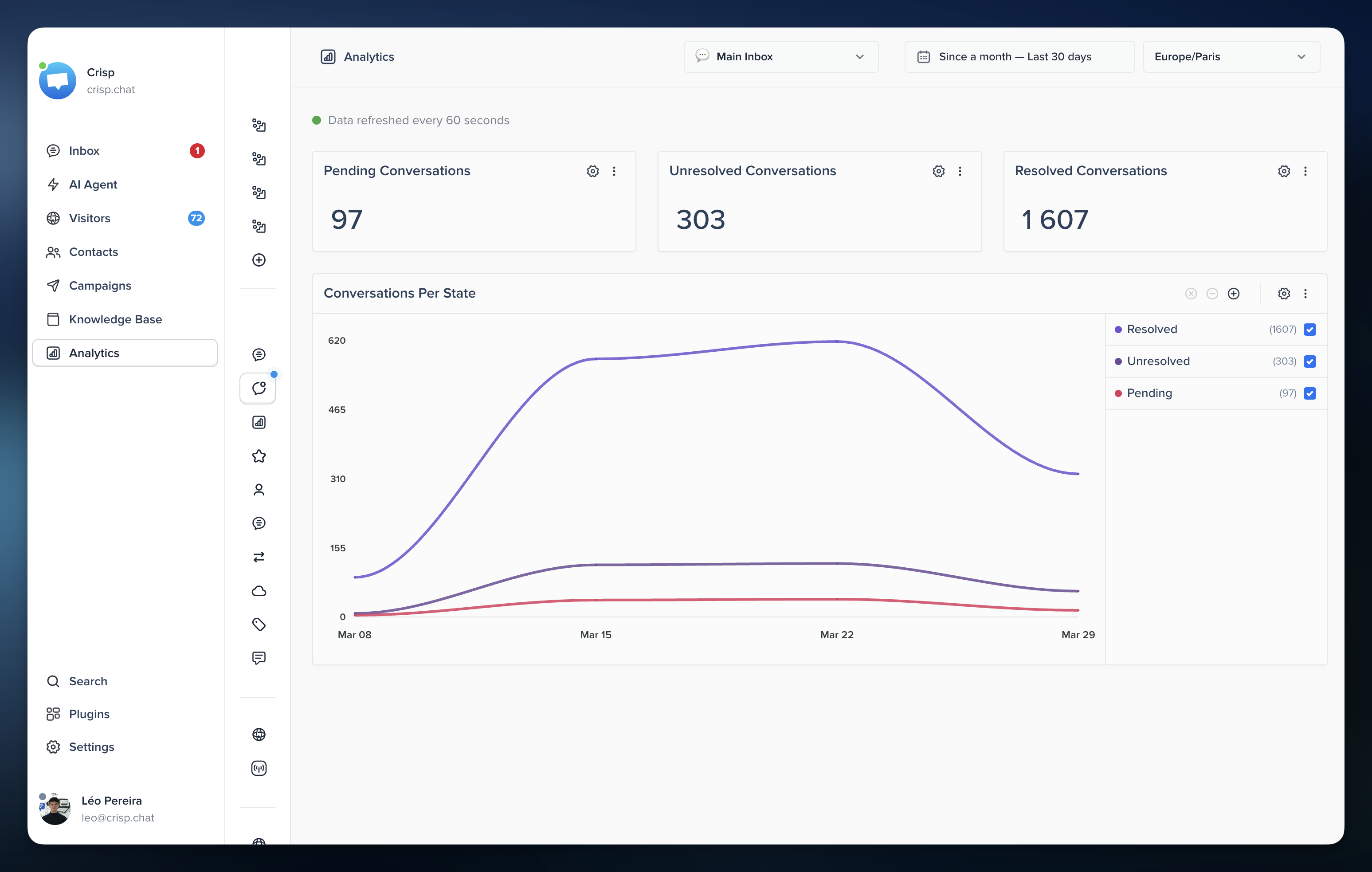1372x872 pixels.
Task: Open Léo Pereira's profile at bottom left
Action: (x=111, y=808)
